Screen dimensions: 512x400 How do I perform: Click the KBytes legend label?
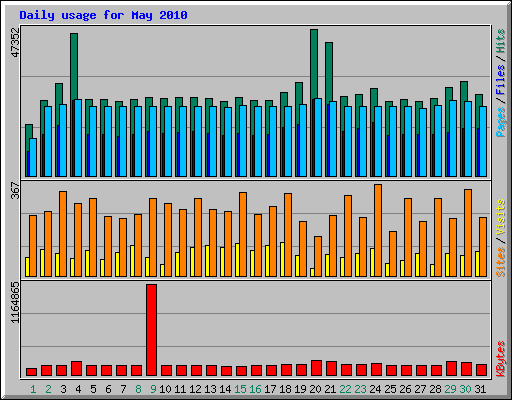tap(501, 359)
